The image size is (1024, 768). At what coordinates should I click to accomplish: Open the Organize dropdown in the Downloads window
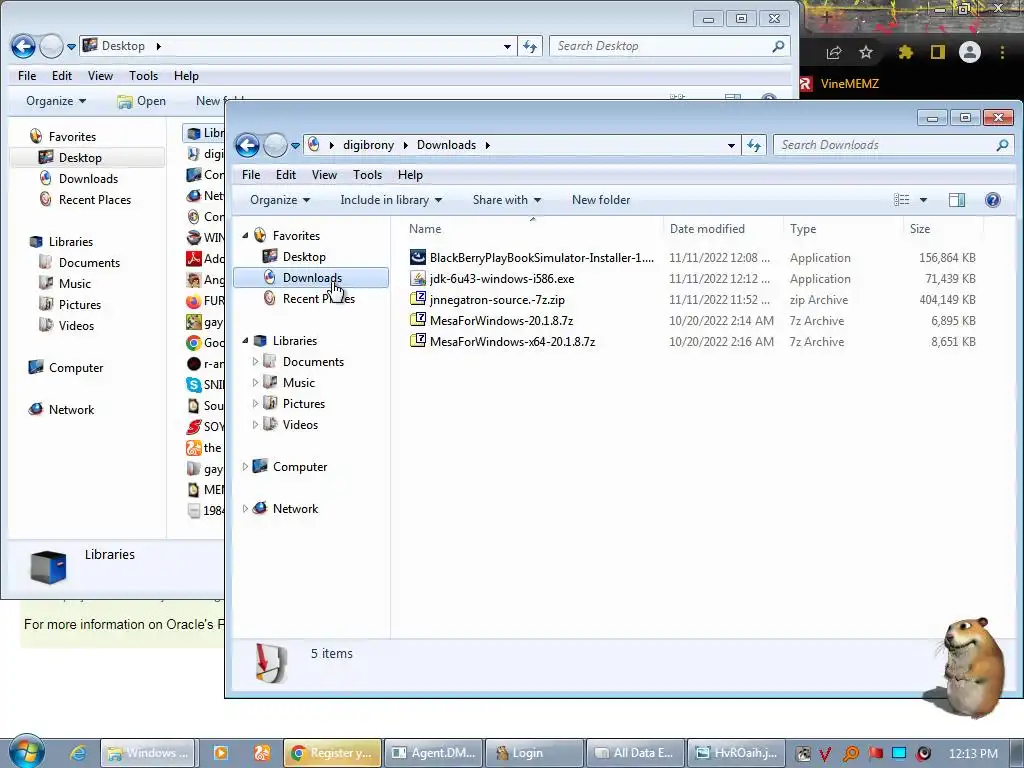point(280,200)
